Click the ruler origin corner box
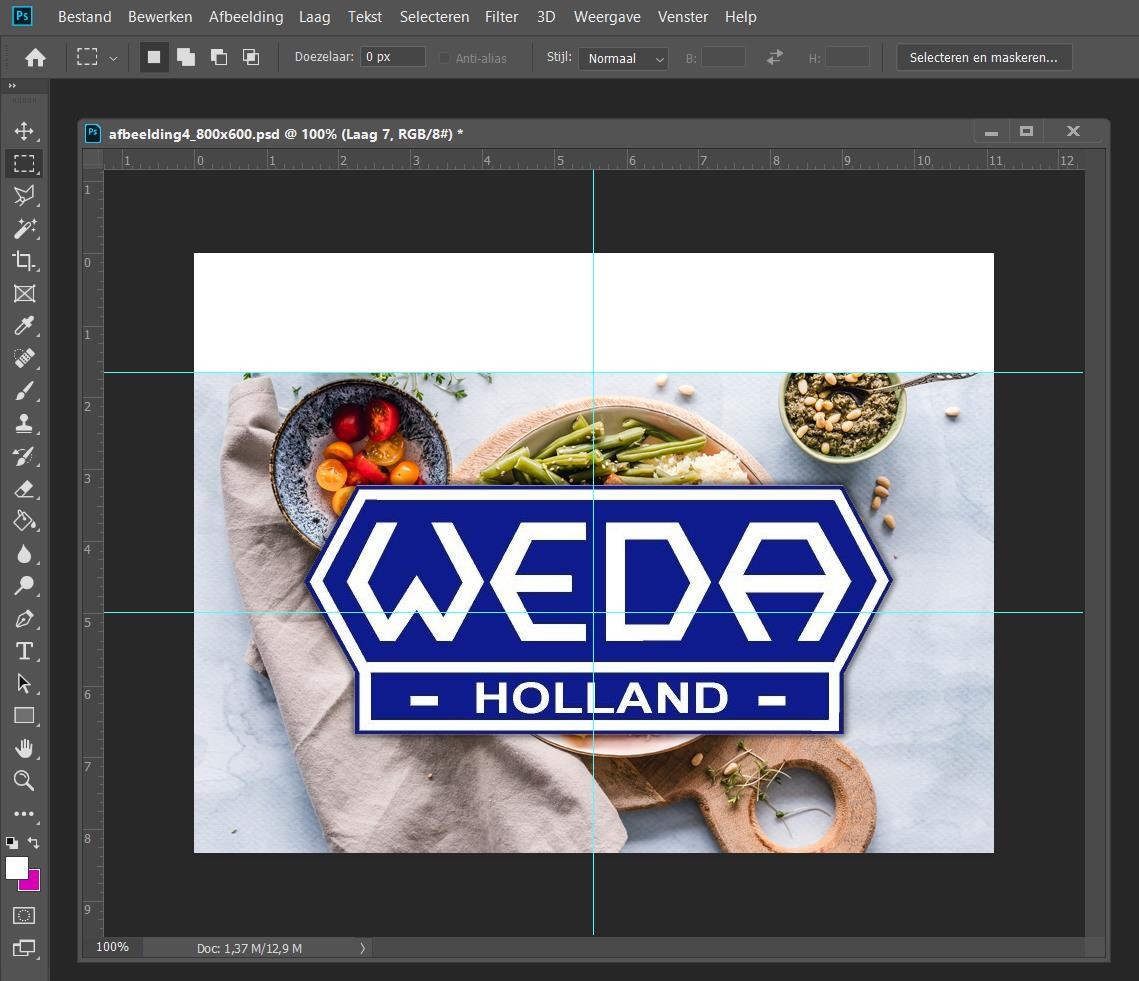The height and width of the screenshot is (981, 1139). 93,159
